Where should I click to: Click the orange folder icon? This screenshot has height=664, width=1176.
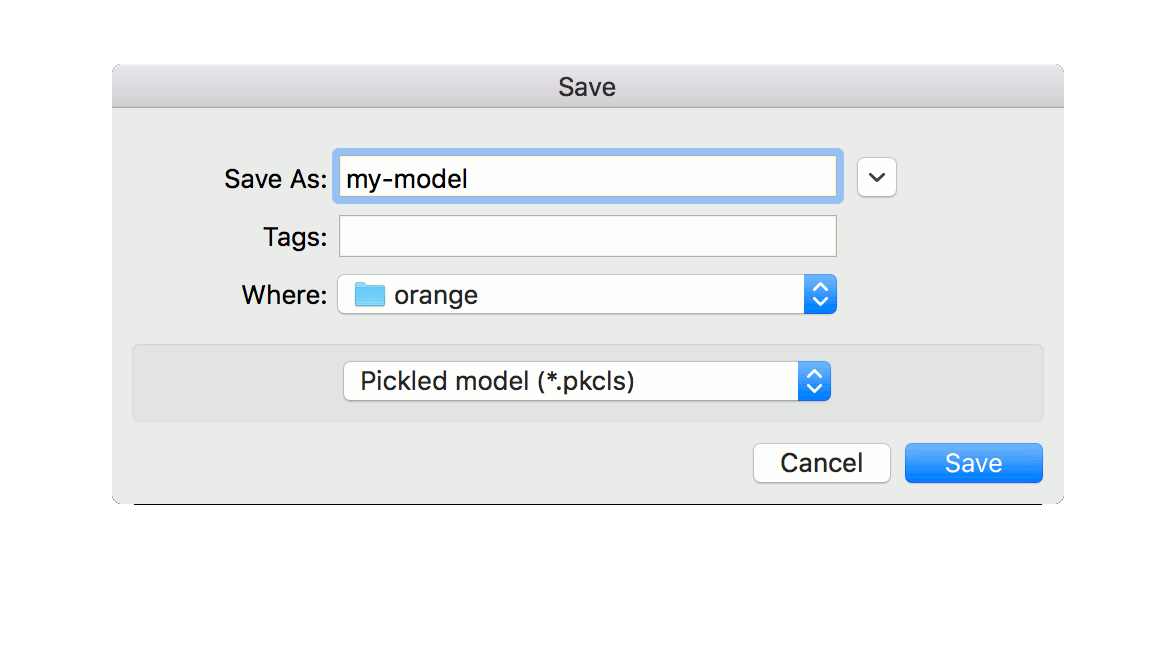coord(370,295)
